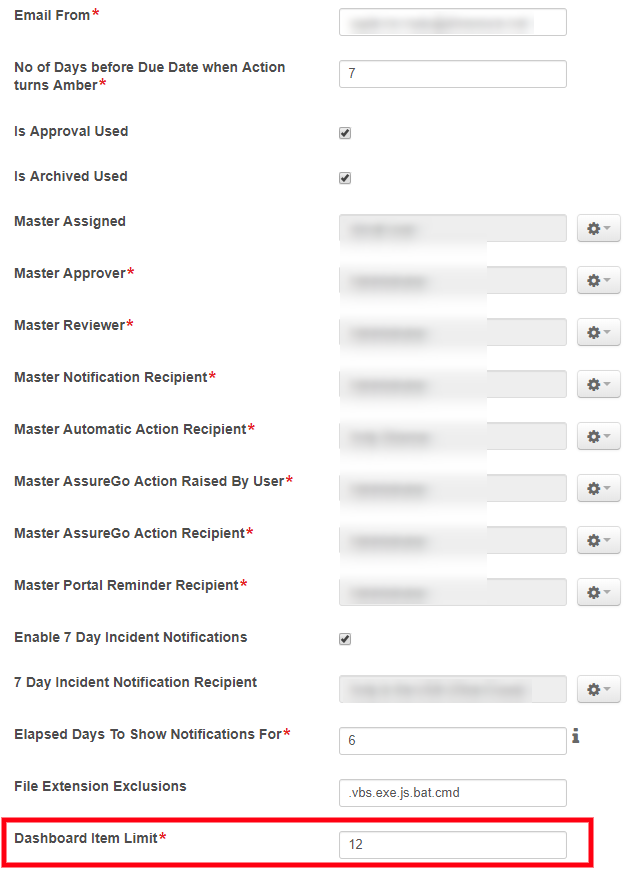Click the Dashboard Item Limit field

pyautogui.click(x=452, y=845)
